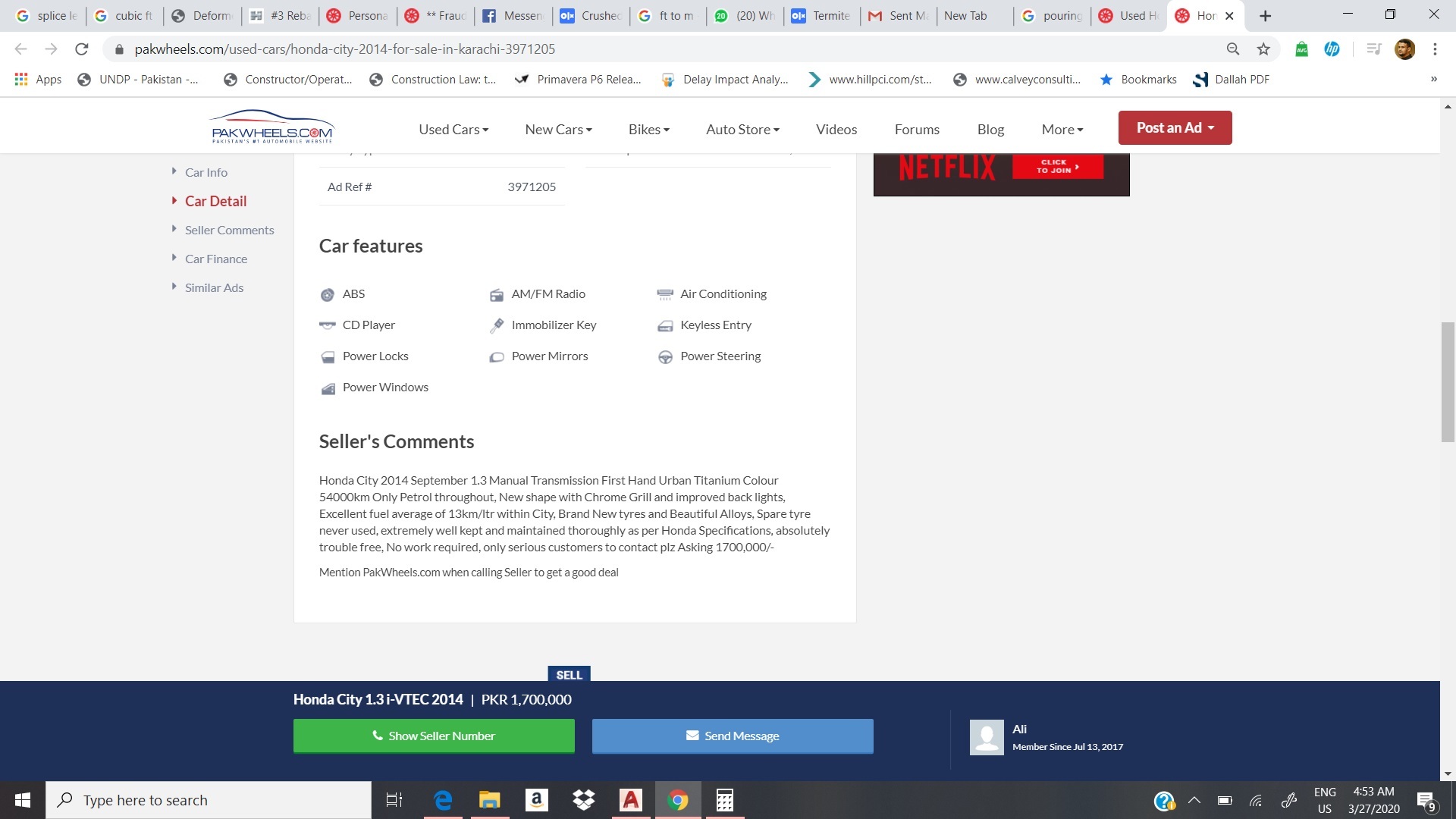Viewport: 1456px width, 819px height.
Task: Open the media control icon in the toolbar
Action: click(x=1373, y=49)
